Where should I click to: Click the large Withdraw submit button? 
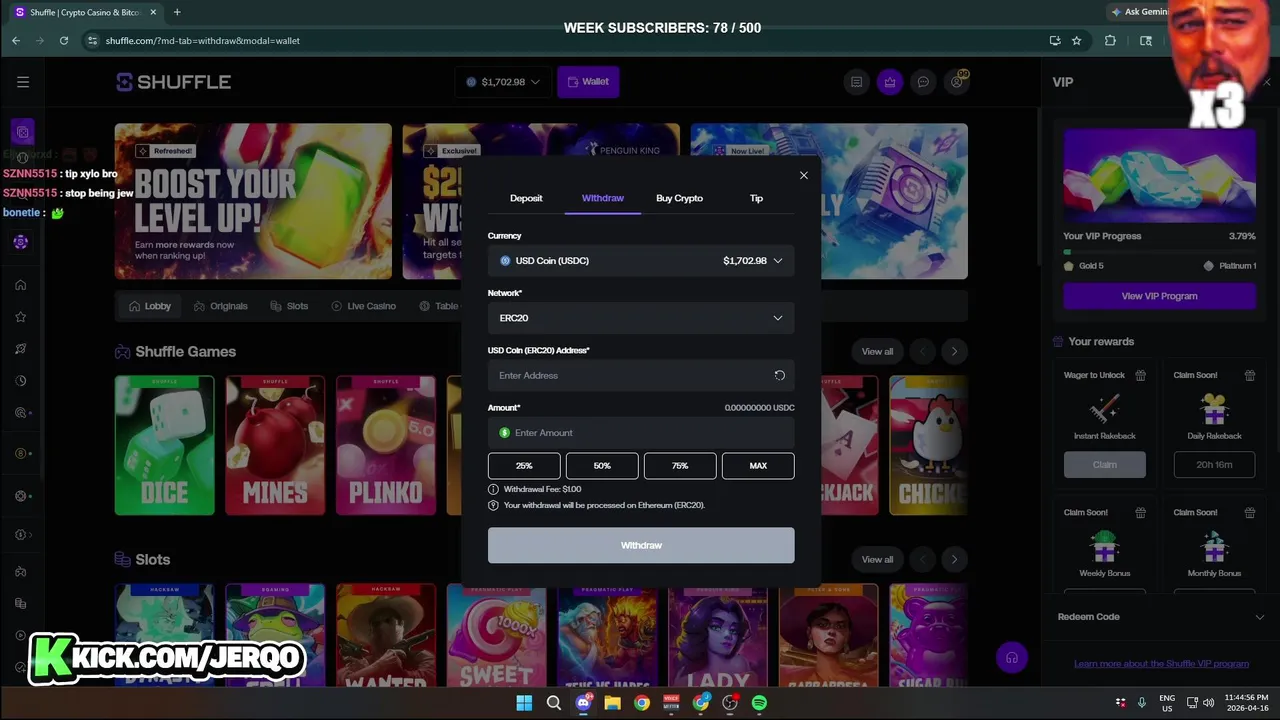point(641,545)
